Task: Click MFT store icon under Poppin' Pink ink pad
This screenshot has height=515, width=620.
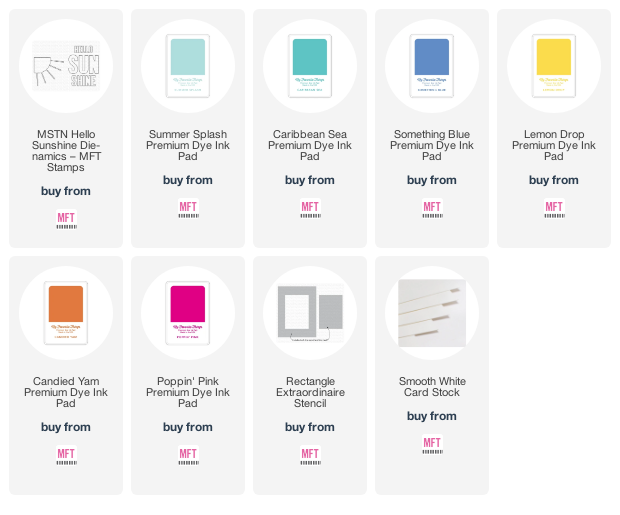Action: [x=188, y=455]
